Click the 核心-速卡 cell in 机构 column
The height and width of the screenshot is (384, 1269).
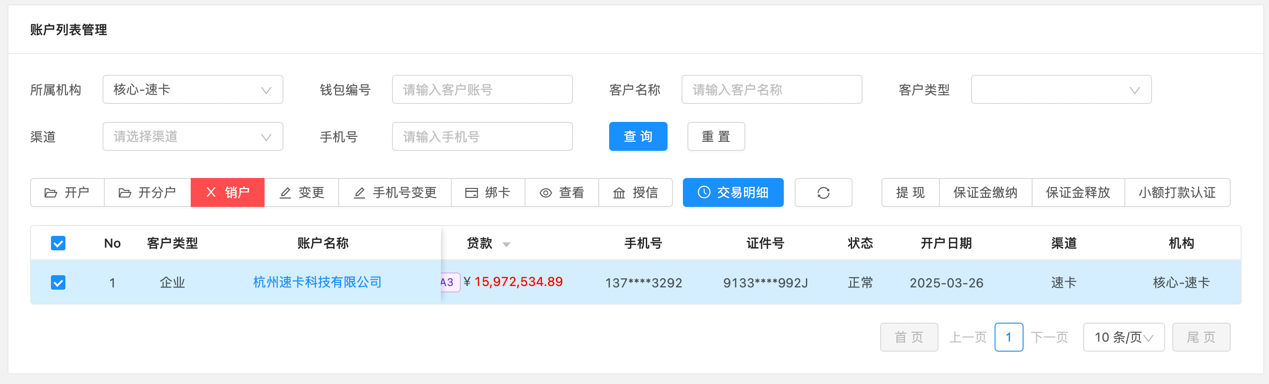tap(1181, 283)
